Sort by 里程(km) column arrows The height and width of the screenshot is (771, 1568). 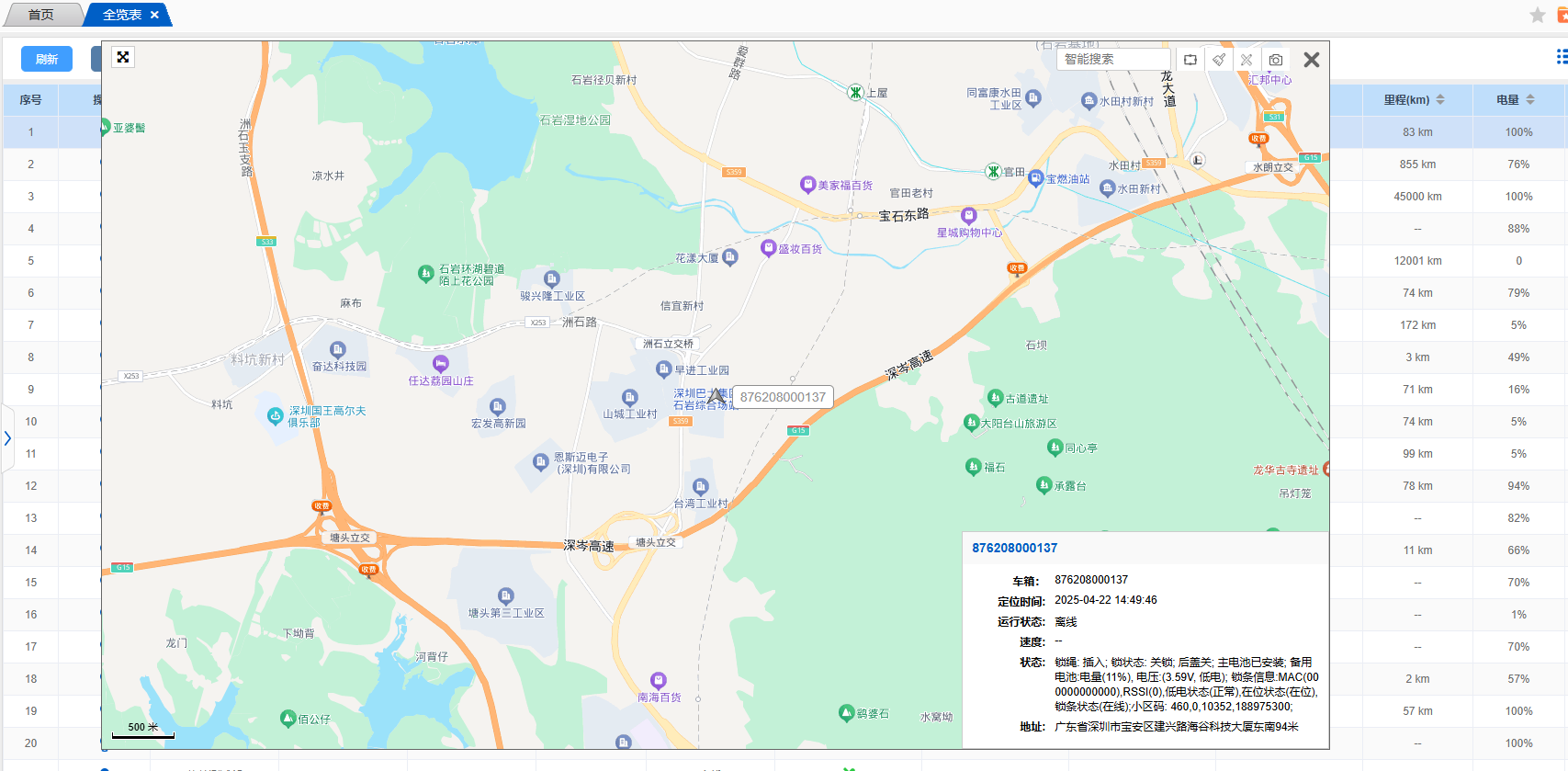coord(1440,99)
